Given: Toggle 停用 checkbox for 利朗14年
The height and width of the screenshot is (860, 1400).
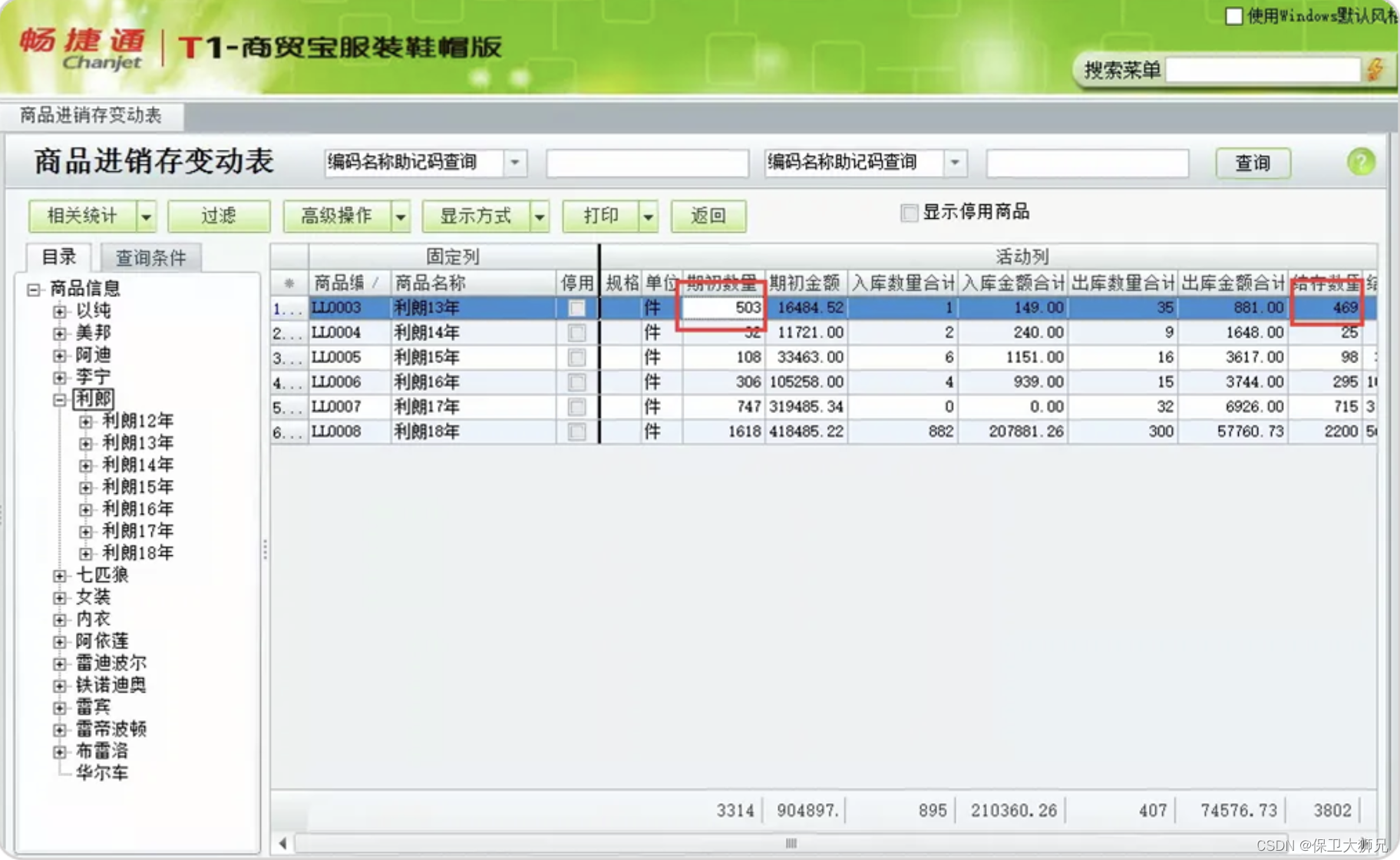Looking at the screenshot, I should (576, 332).
